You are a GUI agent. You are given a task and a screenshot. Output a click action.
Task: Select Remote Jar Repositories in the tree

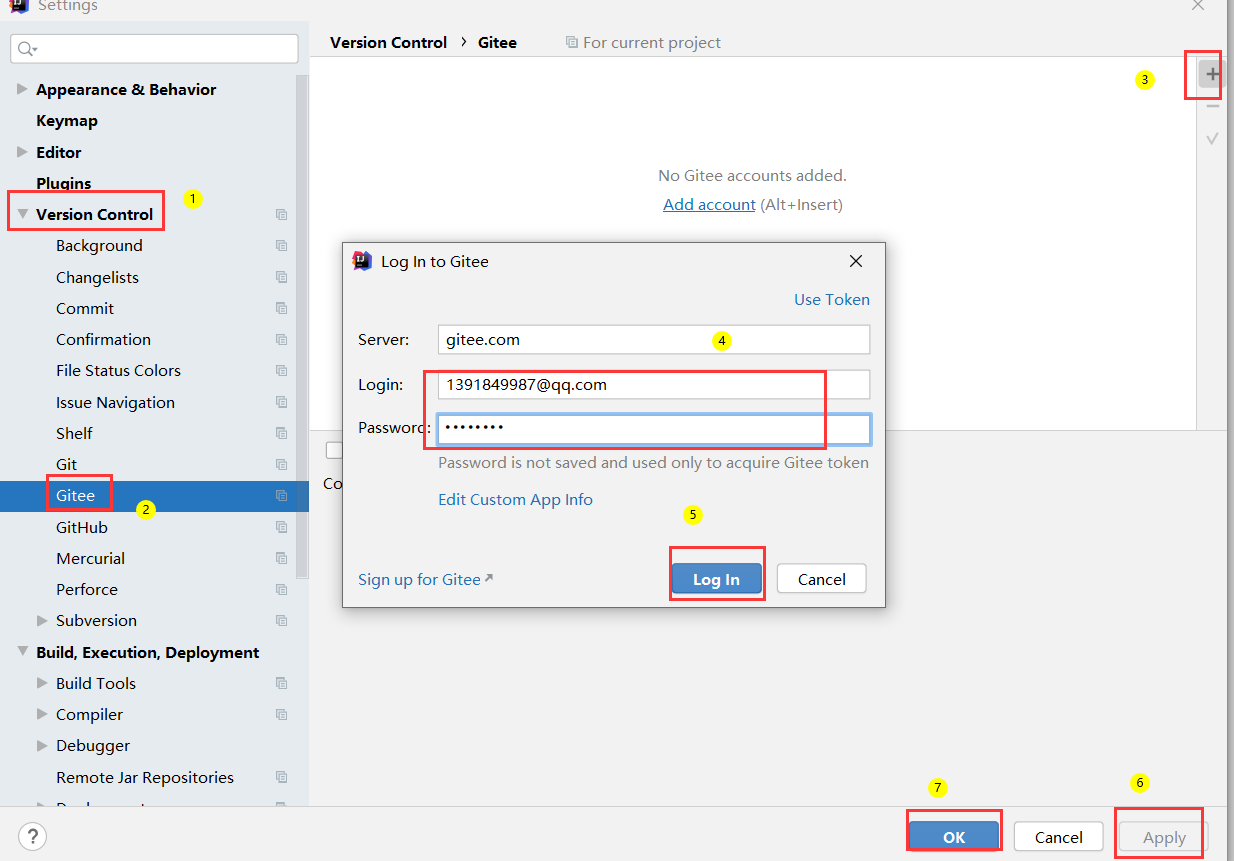tap(145, 777)
